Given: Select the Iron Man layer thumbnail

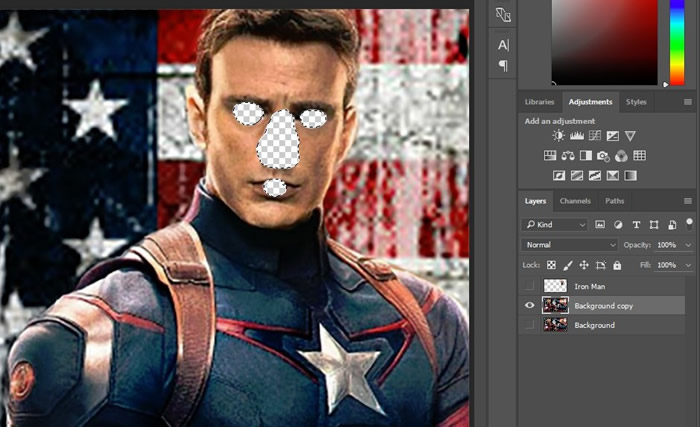Looking at the screenshot, I should 555,286.
